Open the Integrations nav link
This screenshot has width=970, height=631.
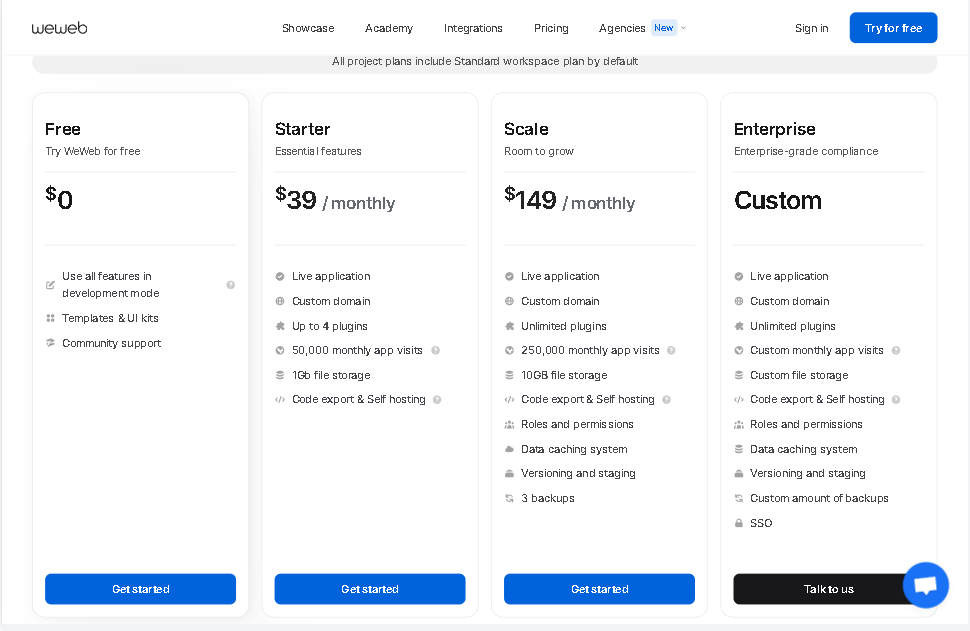[473, 28]
